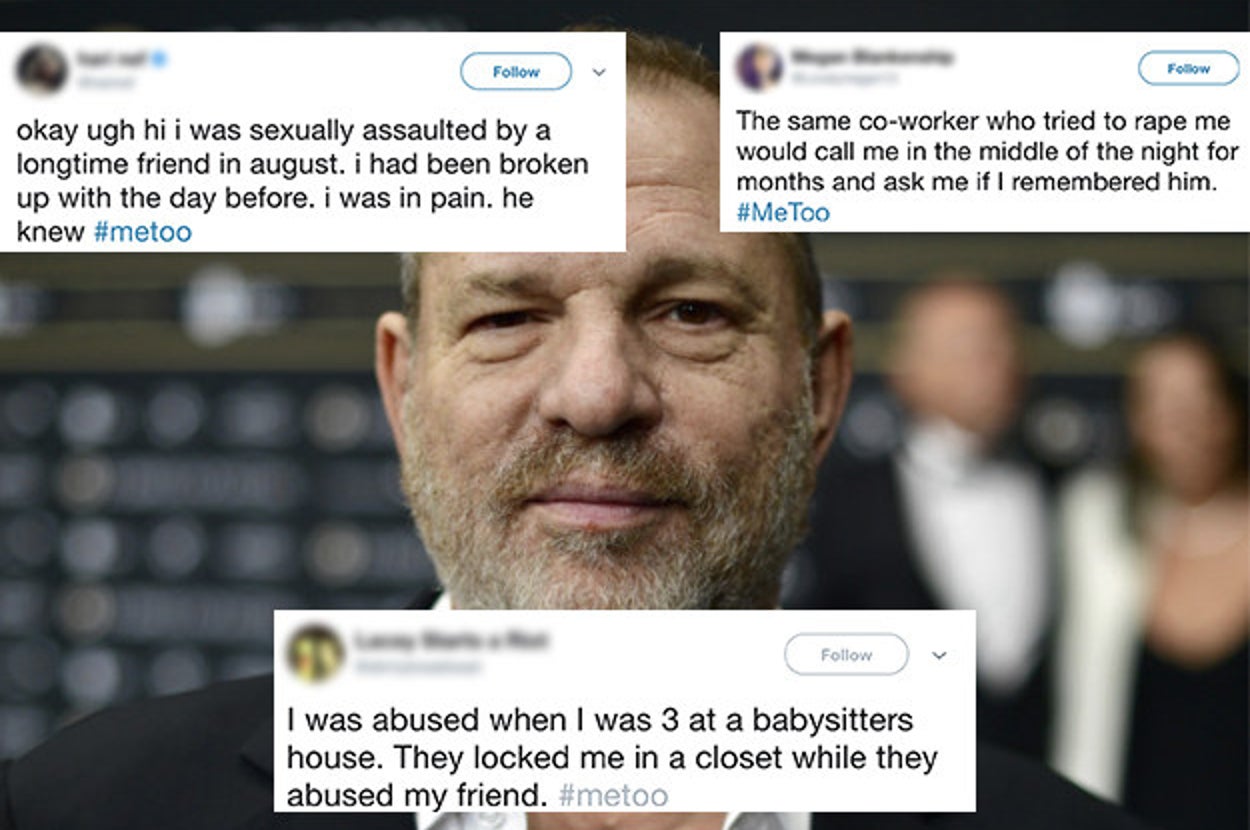Expand chevron menu on the "longtime friend" tweet
The height and width of the screenshot is (830, 1250).
[599, 72]
